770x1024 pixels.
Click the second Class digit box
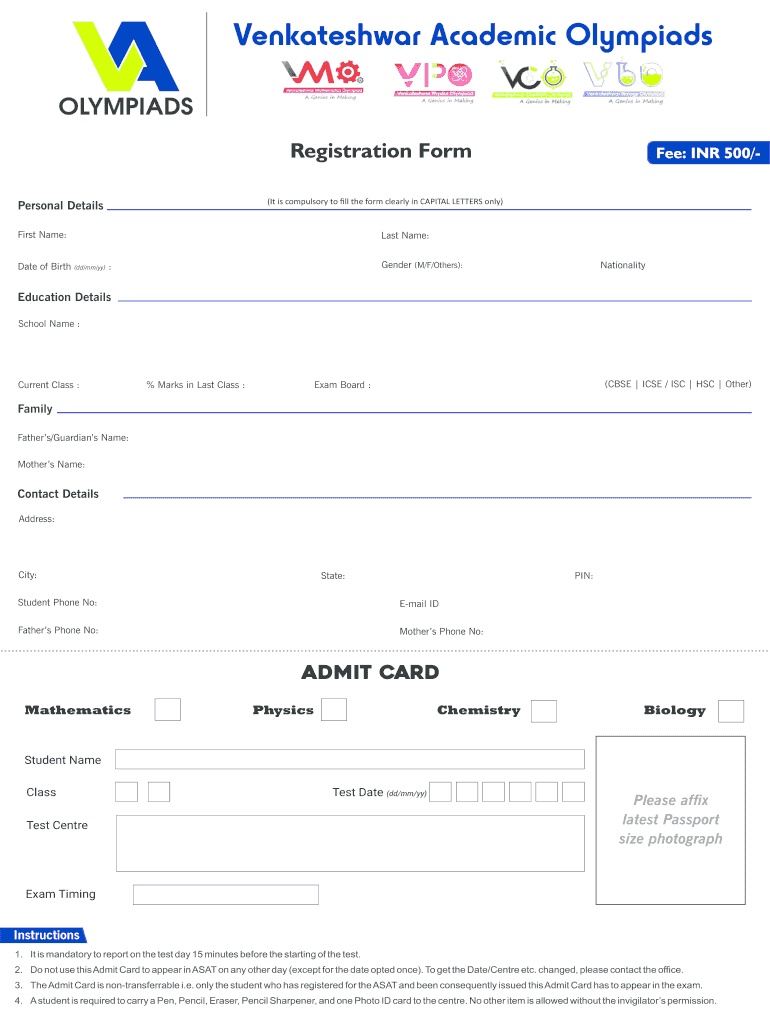pyautogui.click(x=159, y=792)
